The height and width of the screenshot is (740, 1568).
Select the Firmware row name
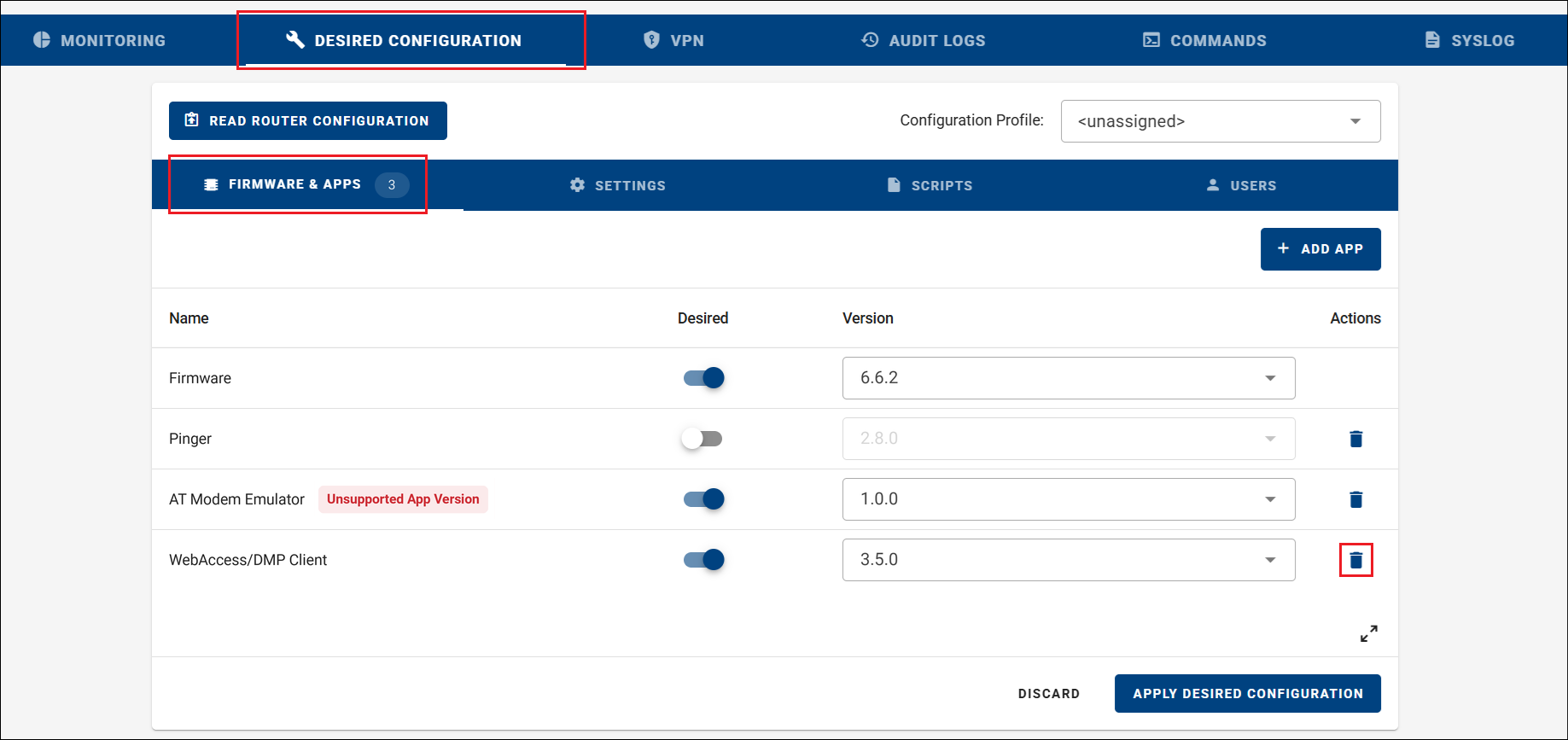200,378
